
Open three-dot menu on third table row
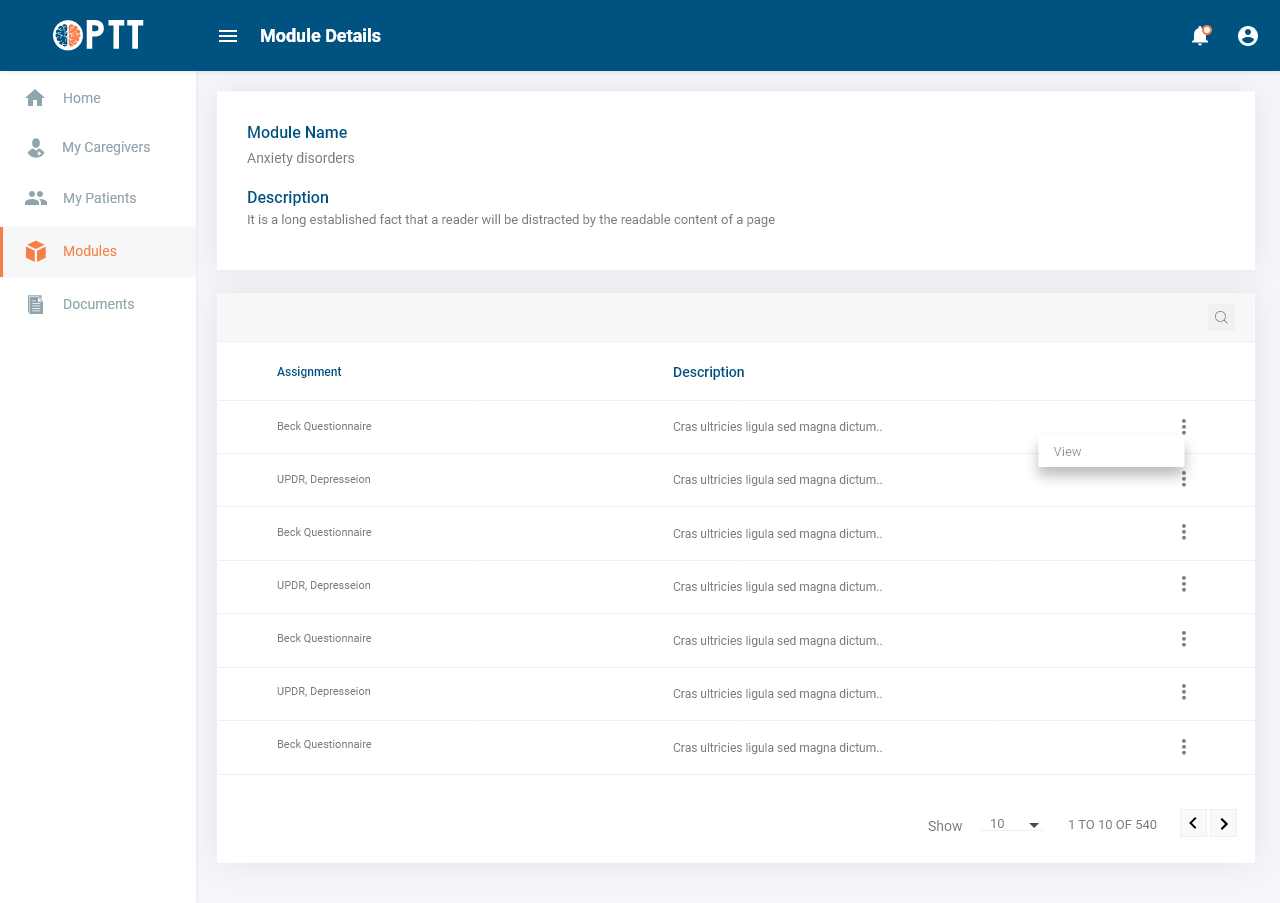tap(1183, 532)
